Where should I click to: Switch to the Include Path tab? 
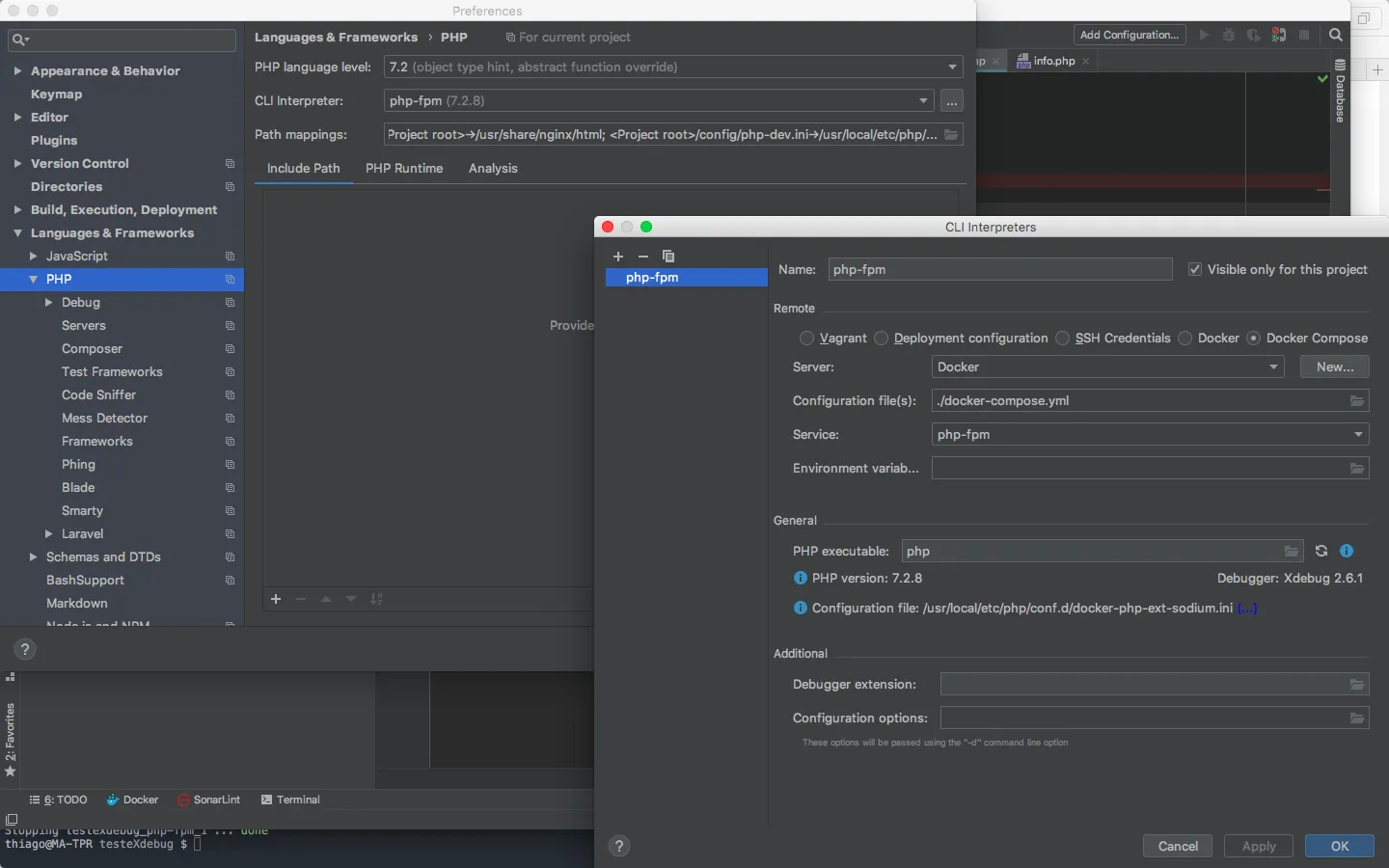(304, 169)
